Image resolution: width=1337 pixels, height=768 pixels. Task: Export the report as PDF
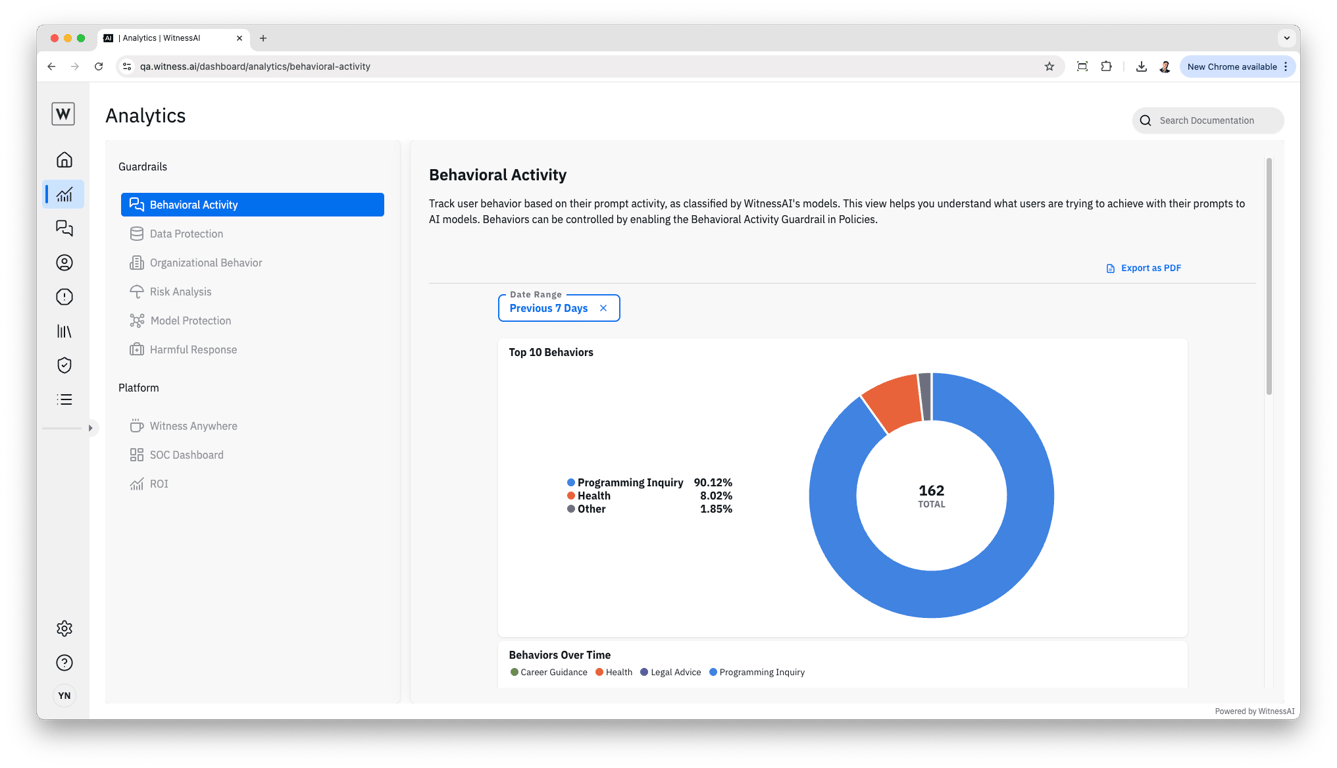(1143, 268)
